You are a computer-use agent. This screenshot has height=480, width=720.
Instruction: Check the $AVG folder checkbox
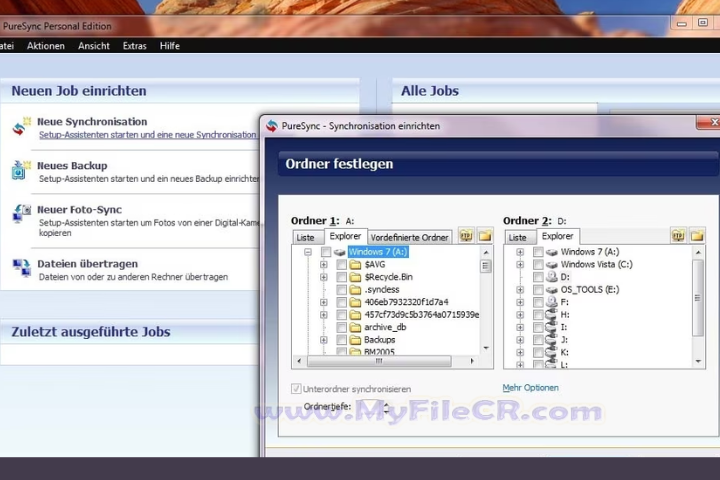click(x=341, y=265)
